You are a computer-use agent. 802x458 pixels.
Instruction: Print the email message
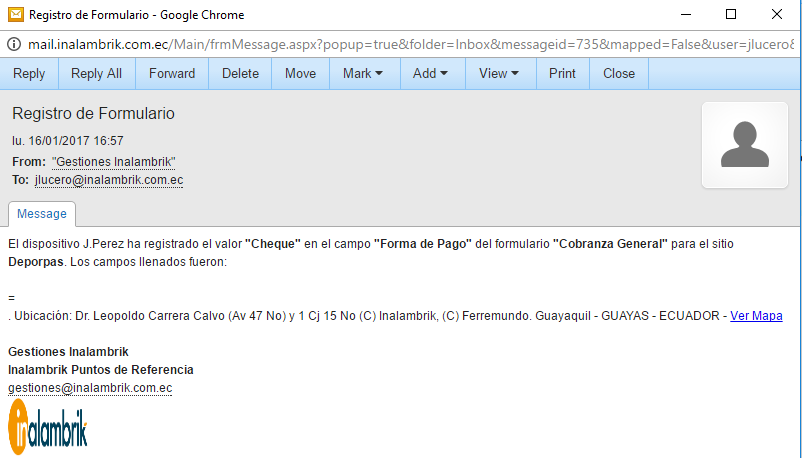coord(563,74)
